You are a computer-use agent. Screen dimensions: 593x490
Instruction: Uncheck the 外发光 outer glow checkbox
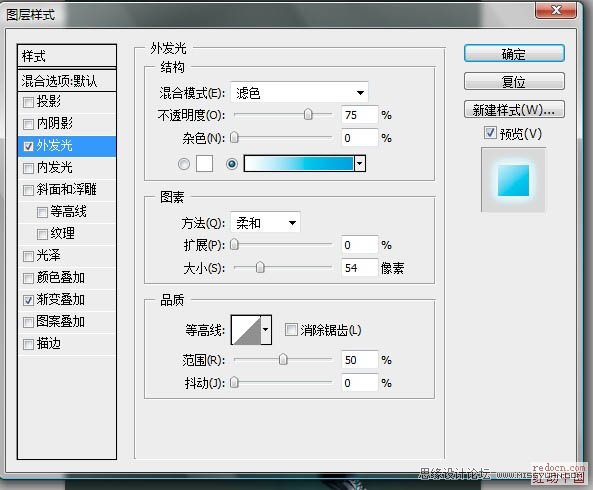coord(28,146)
